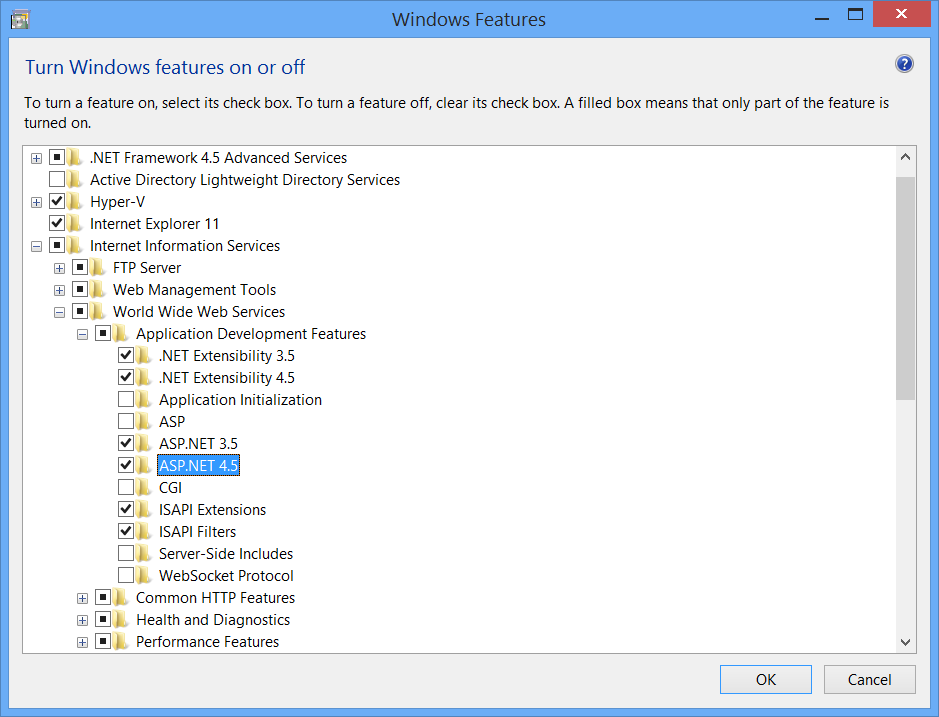The width and height of the screenshot is (939, 717).
Task: Click folder icon beside .NET Framework 4.5 Advanced Services
Action: 75,158
